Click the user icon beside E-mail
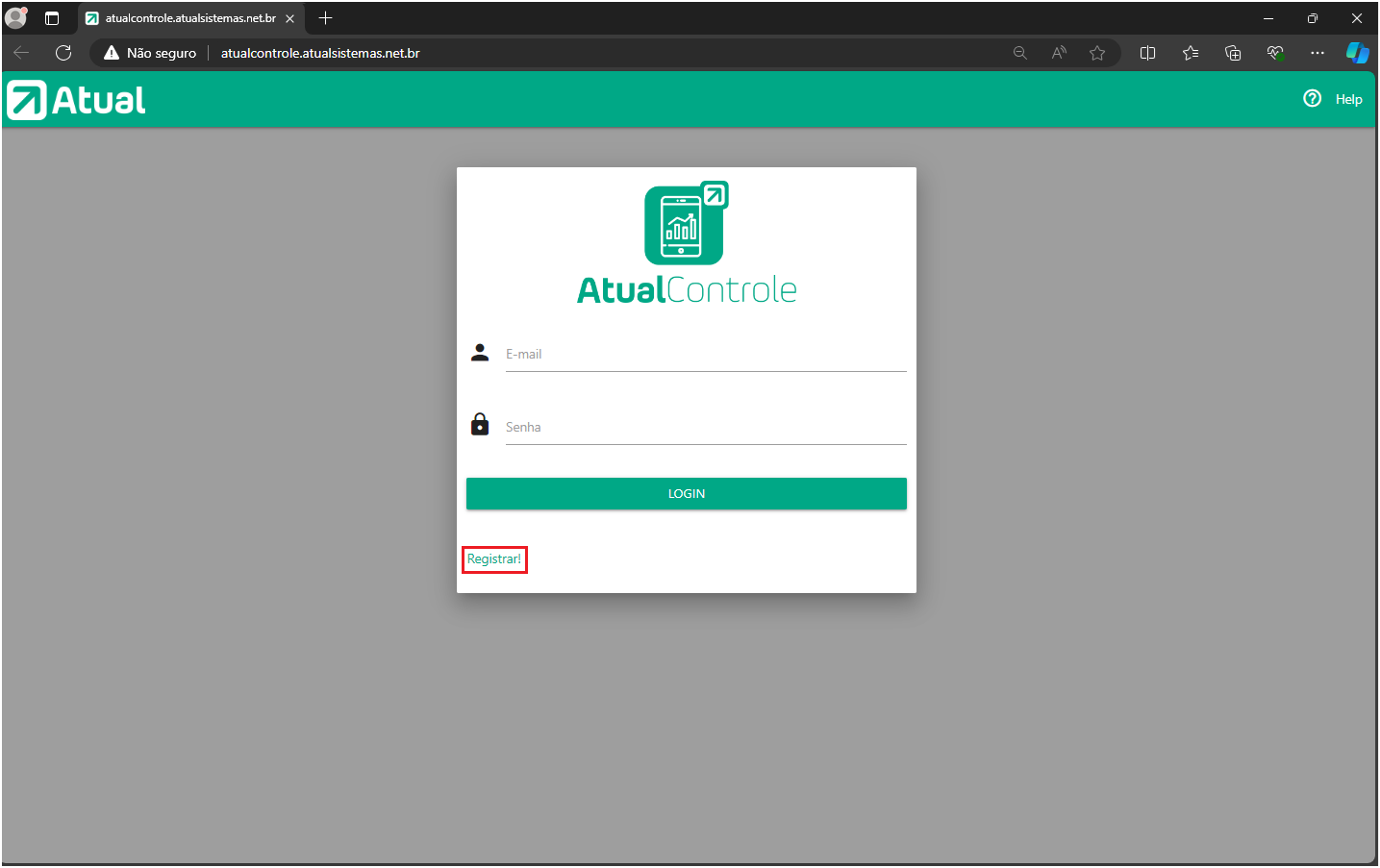The image size is (1380, 868). click(480, 353)
